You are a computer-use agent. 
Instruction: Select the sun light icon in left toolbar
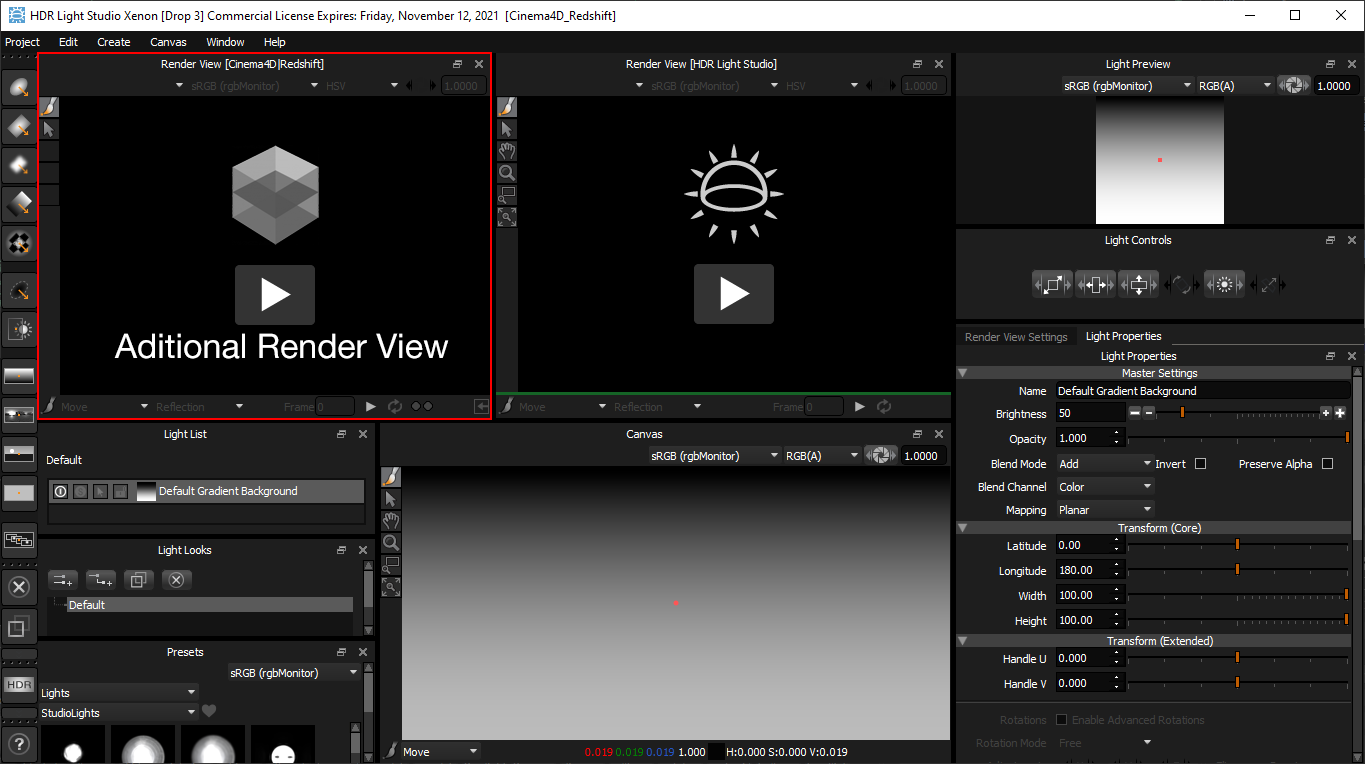click(19, 328)
